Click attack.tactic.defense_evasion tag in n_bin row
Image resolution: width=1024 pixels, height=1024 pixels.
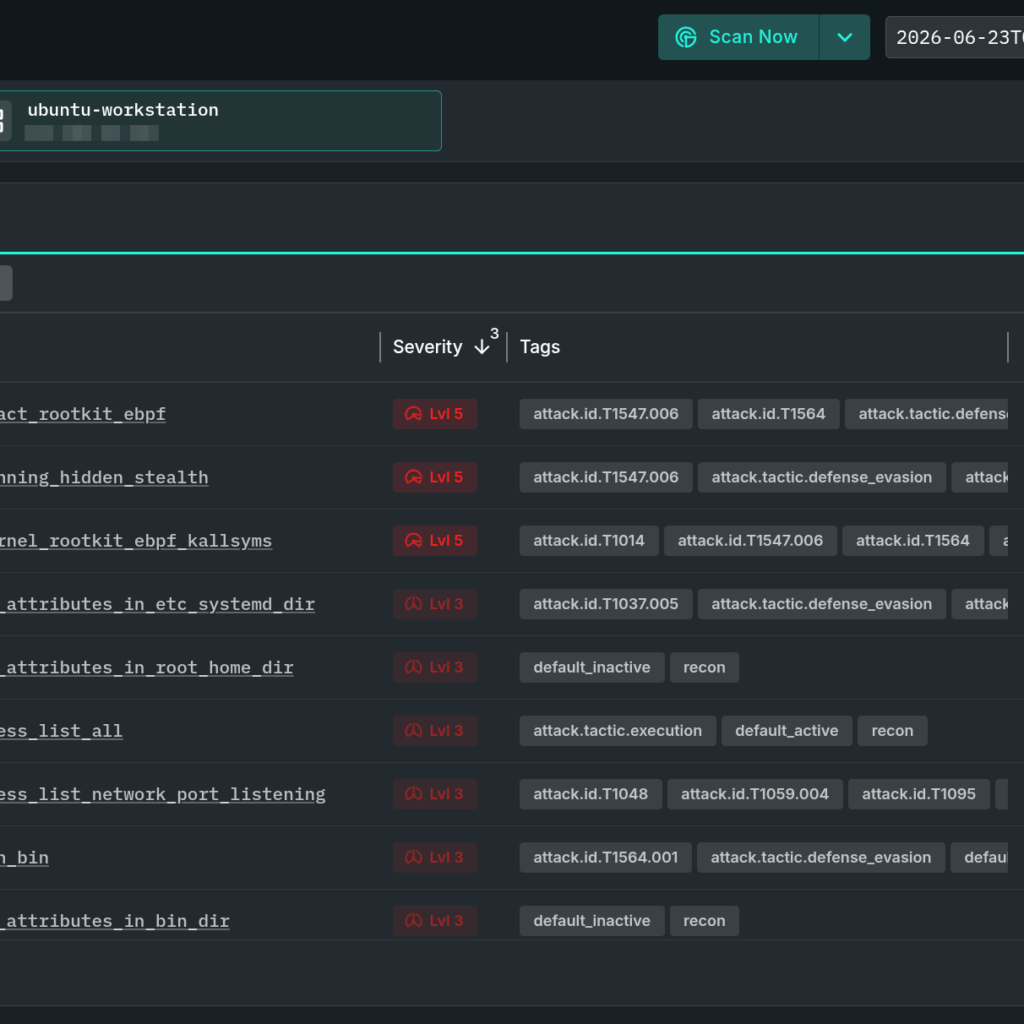[x=821, y=857]
